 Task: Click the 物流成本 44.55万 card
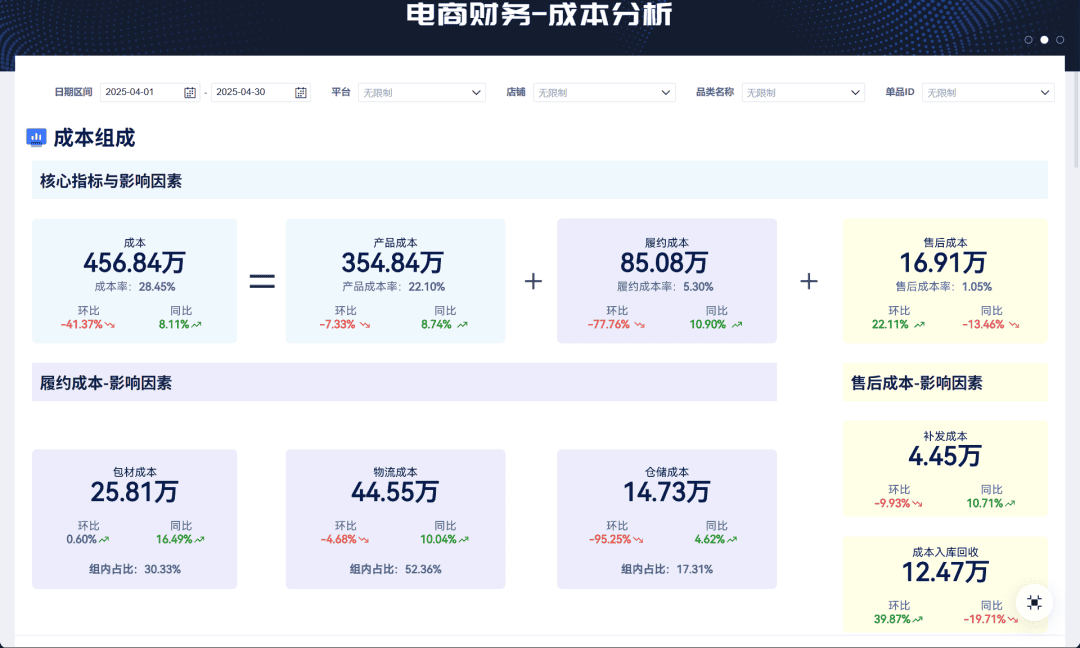(x=395, y=519)
